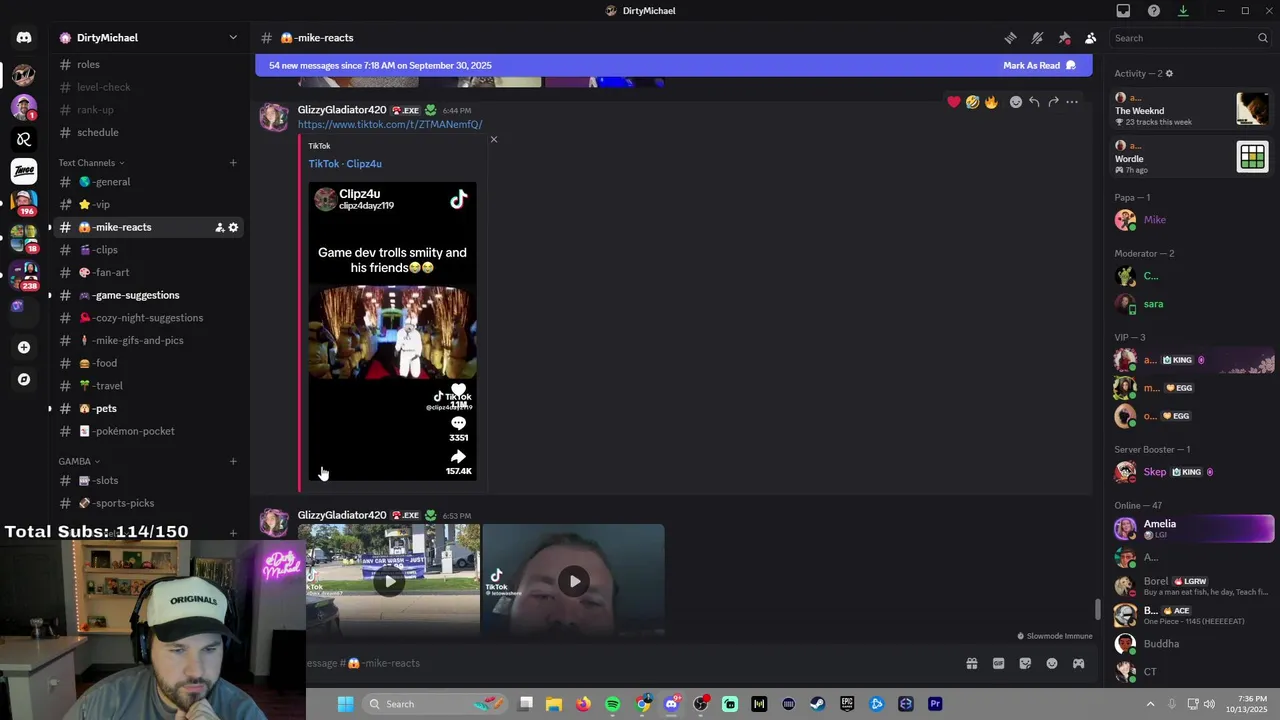Toggle notification bell in channel header
This screenshot has width=1280, height=720.
click(x=1037, y=38)
